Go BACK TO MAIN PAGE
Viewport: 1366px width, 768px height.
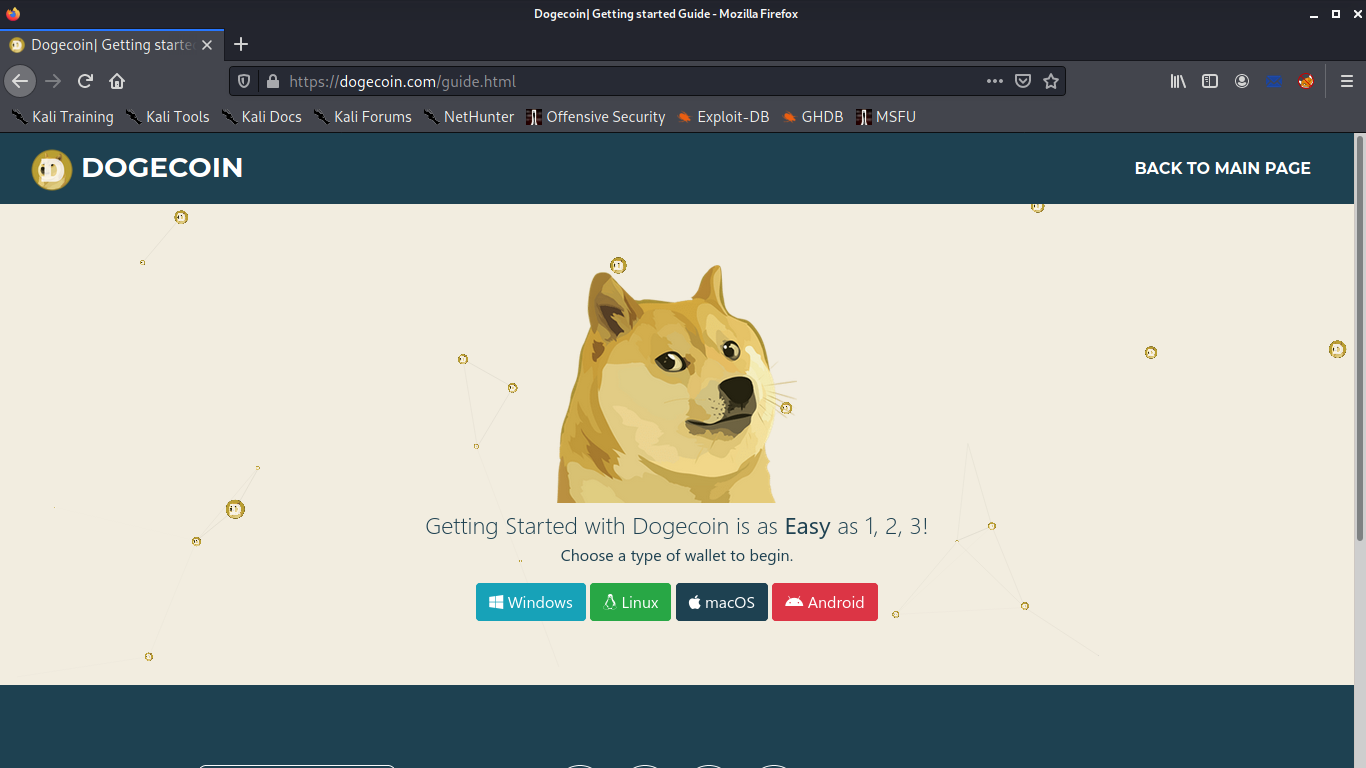1222,168
